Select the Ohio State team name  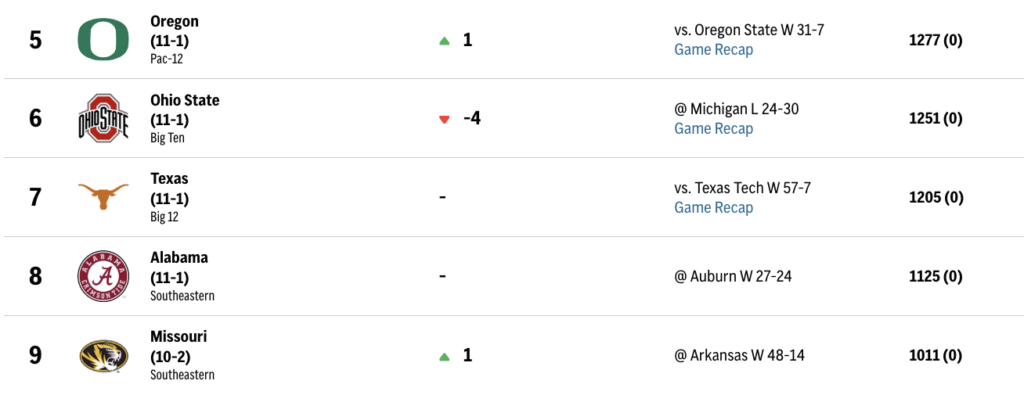[x=185, y=100]
